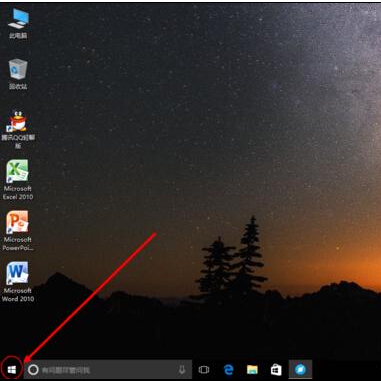Click the "Excel 2010" label text
This screenshot has height=381, width=381.
click(x=18, y=197)
